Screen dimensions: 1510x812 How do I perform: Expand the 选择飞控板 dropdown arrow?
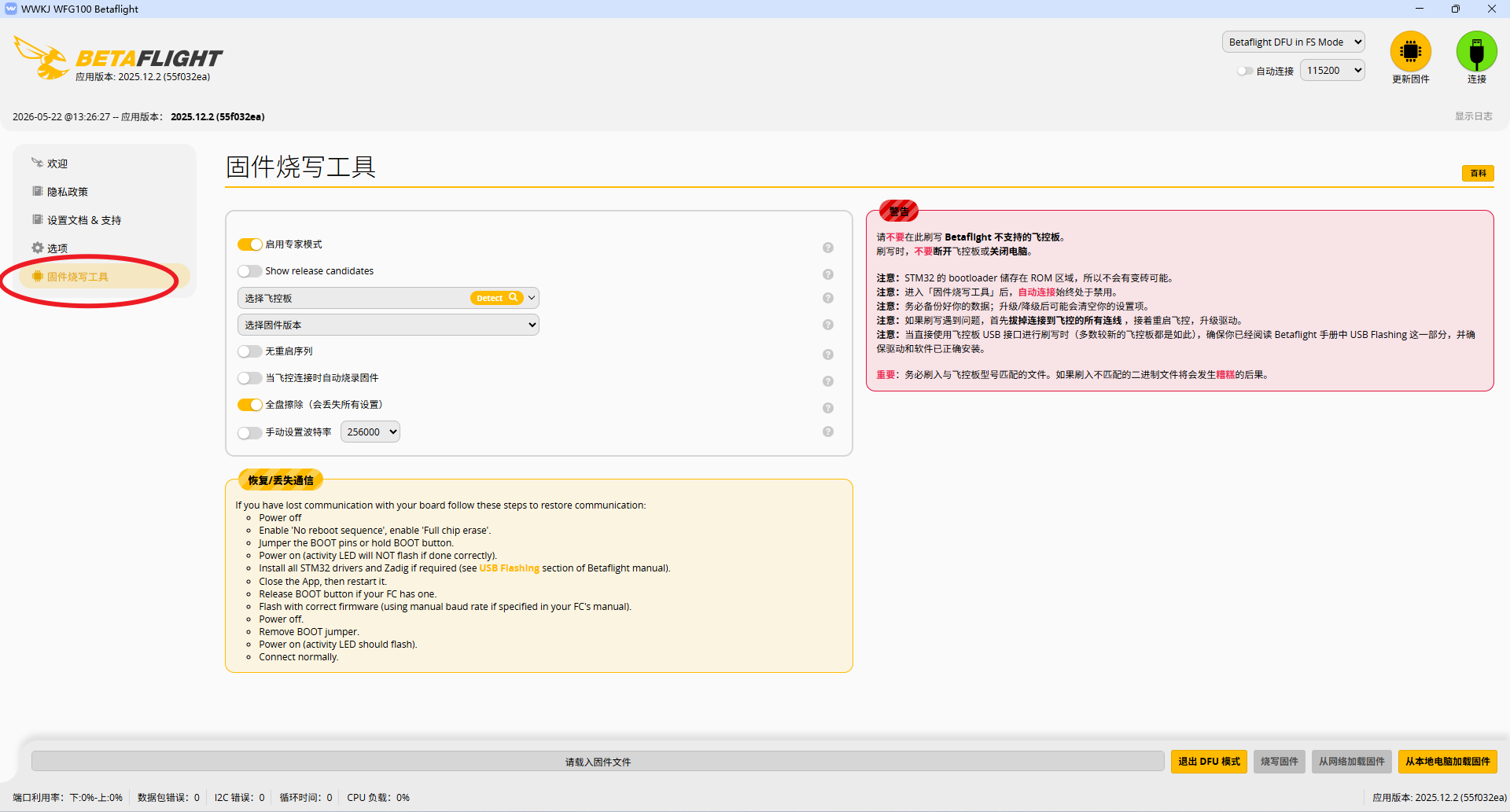tap(532, 298)
